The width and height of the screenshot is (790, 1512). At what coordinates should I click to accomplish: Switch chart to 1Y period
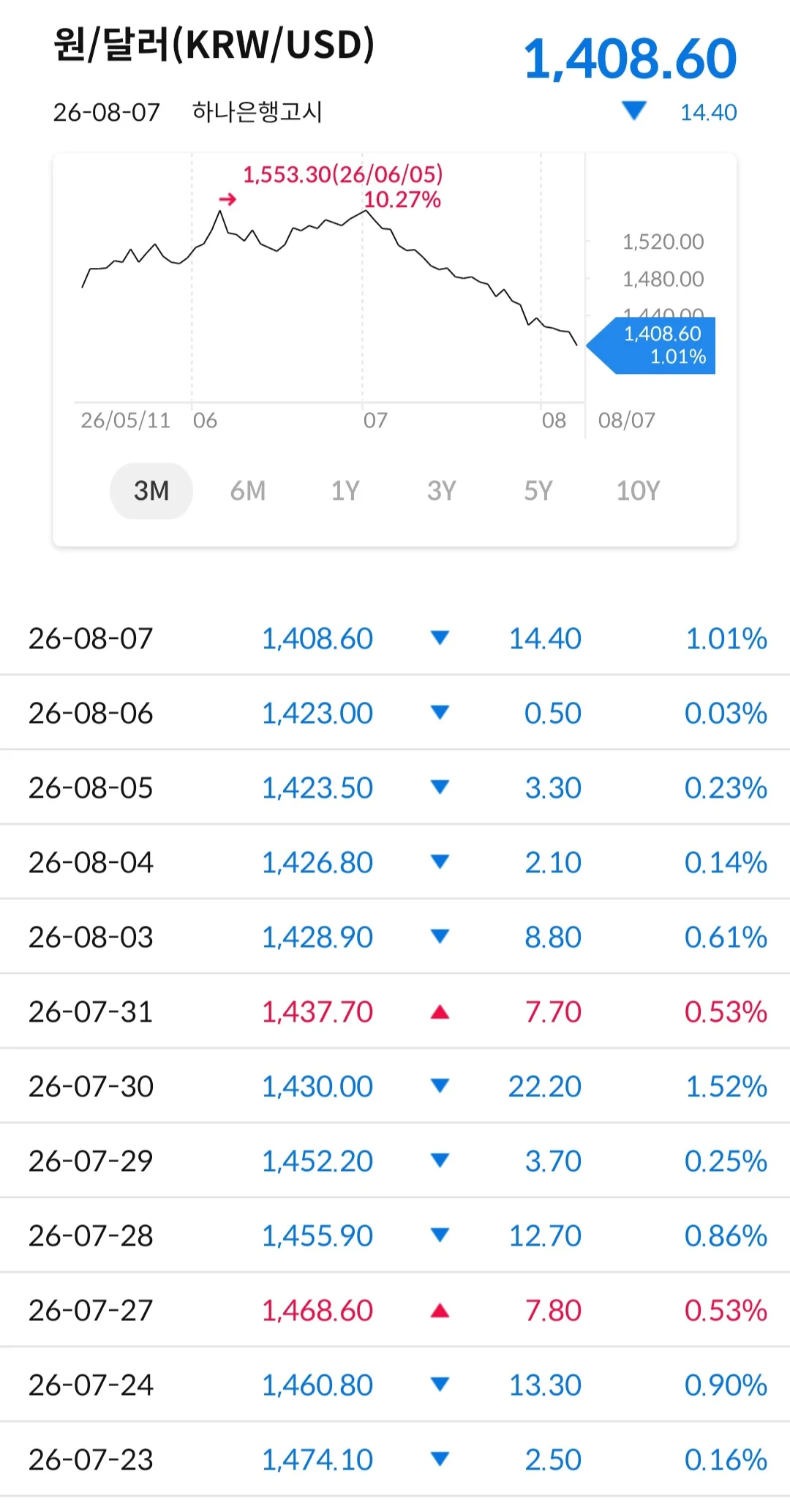click(x=345, y=490)
